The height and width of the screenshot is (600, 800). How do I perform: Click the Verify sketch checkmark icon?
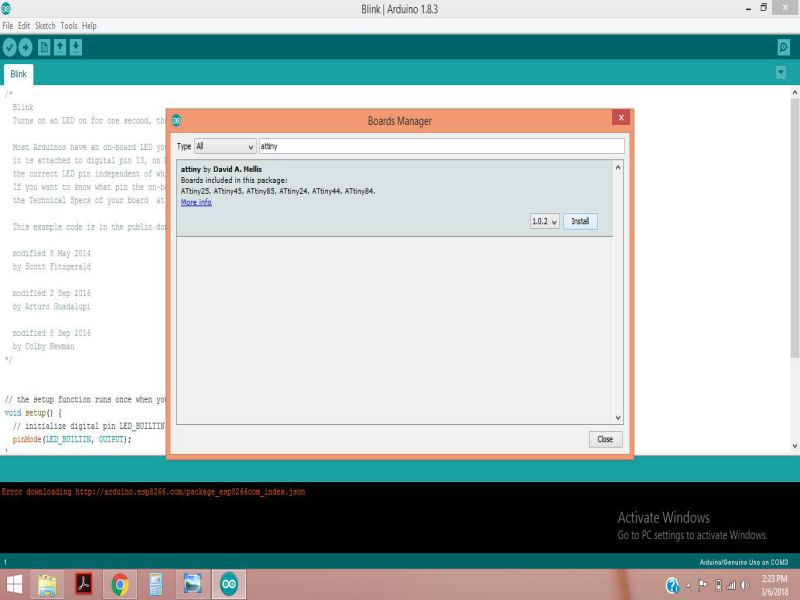click(x=10, y=47)
